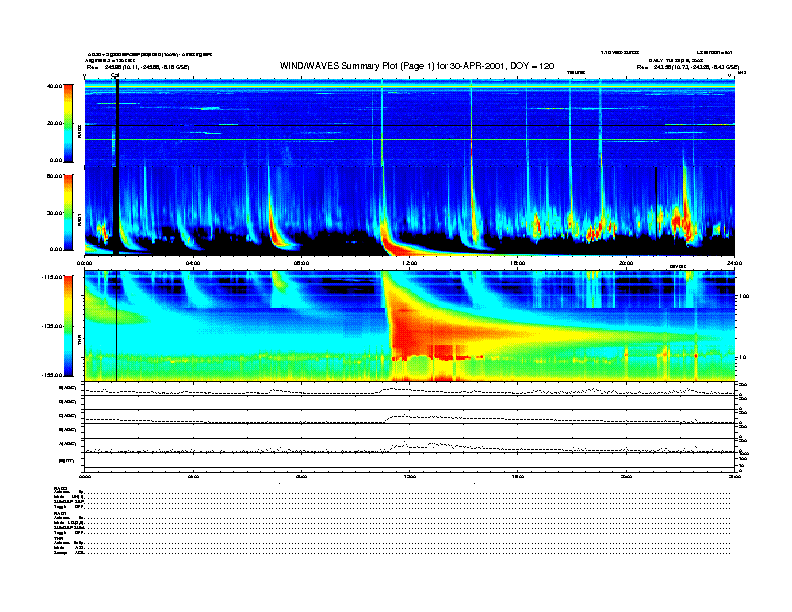Click the 24:00 tick below the RAD1 spectrogram
The image size is (792, 612).
[734, 263]
